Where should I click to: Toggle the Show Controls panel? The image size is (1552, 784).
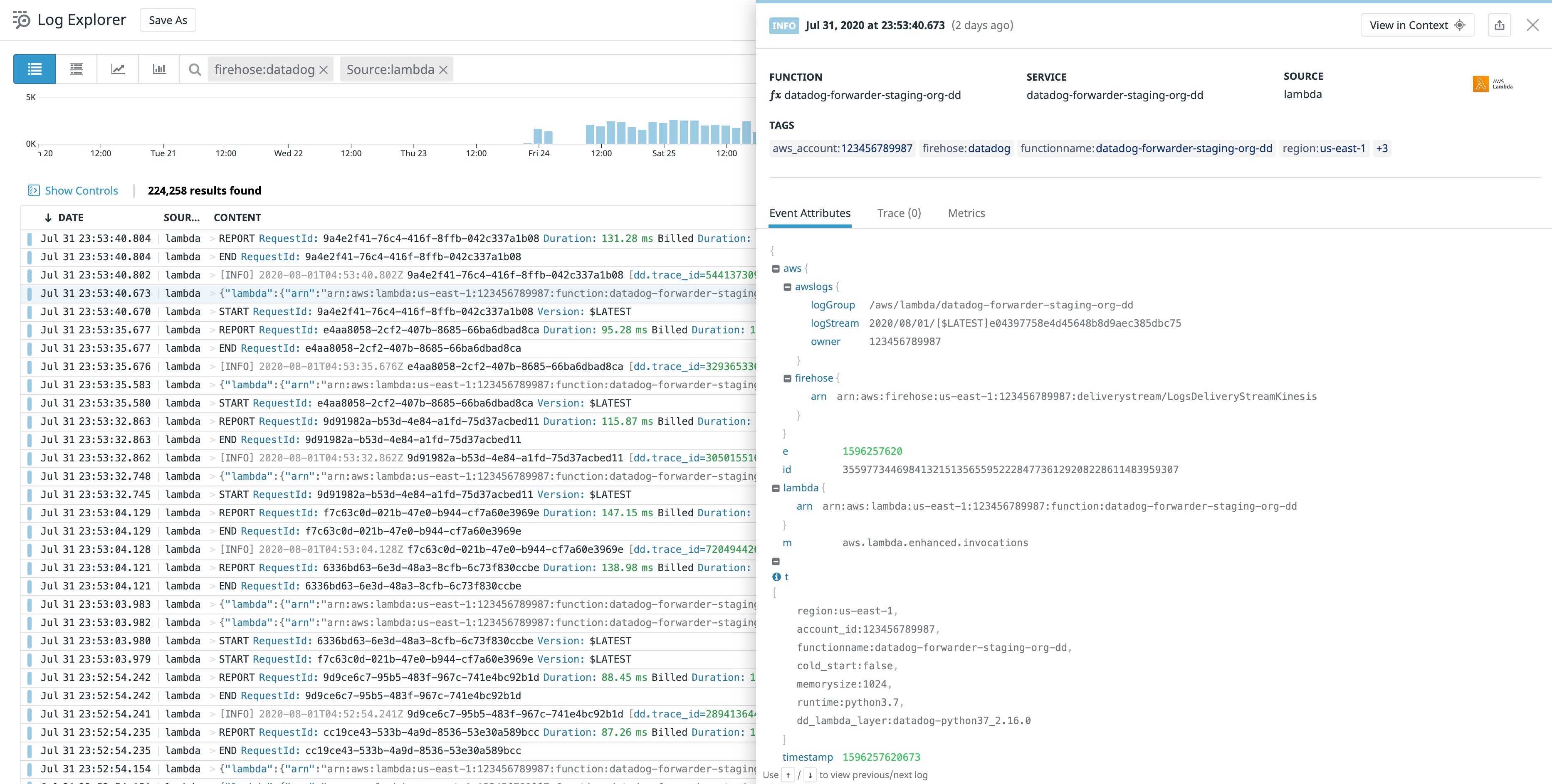72,190
